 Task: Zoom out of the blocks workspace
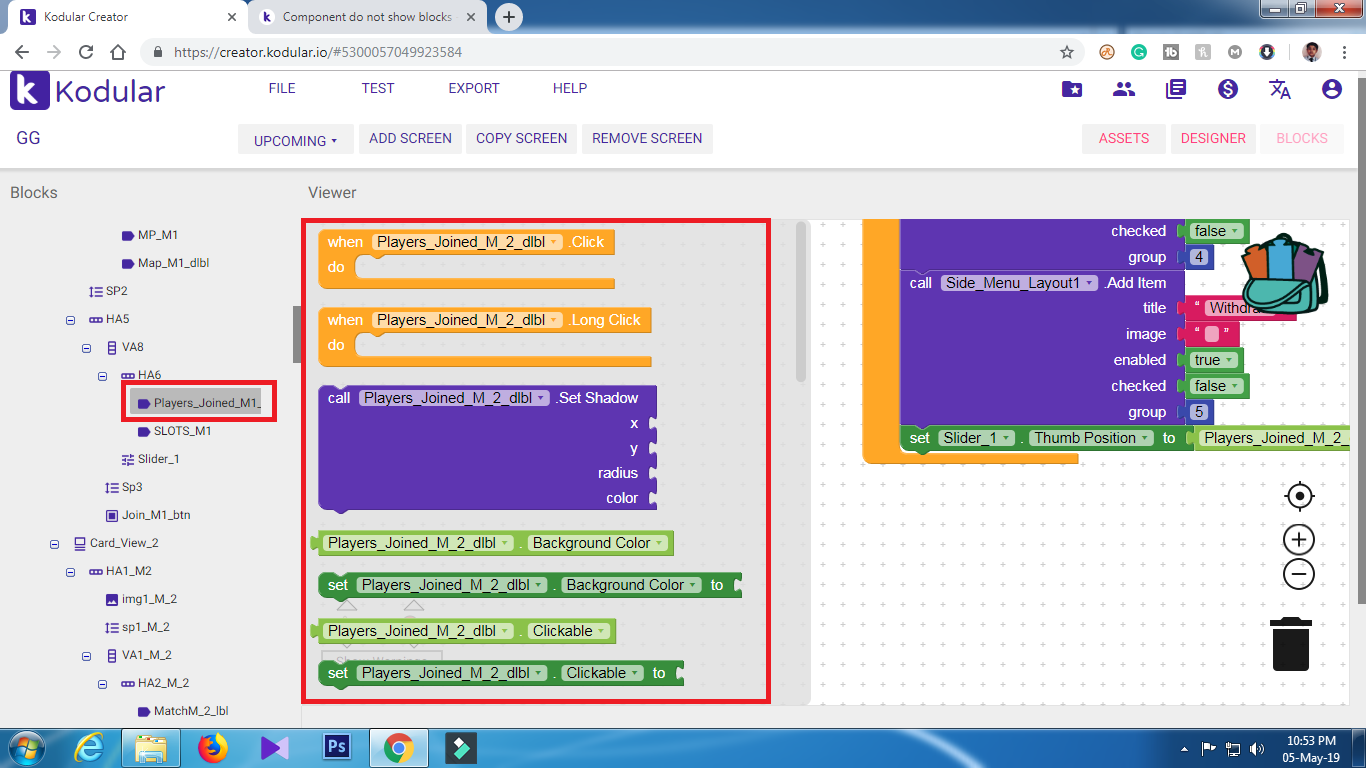click(1298, 574)
